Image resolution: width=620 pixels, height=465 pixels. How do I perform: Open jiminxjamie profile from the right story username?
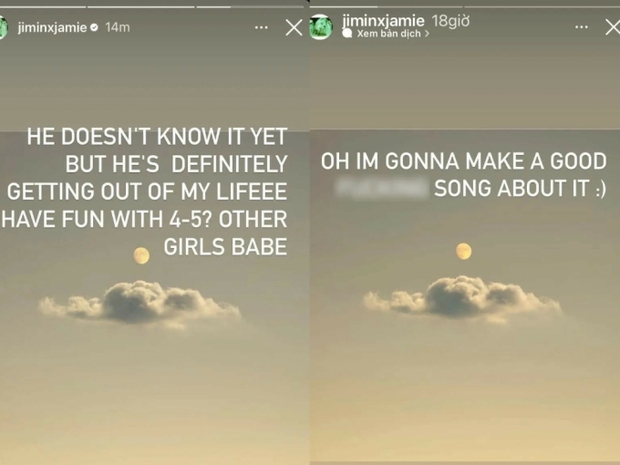tap(383, 21)
